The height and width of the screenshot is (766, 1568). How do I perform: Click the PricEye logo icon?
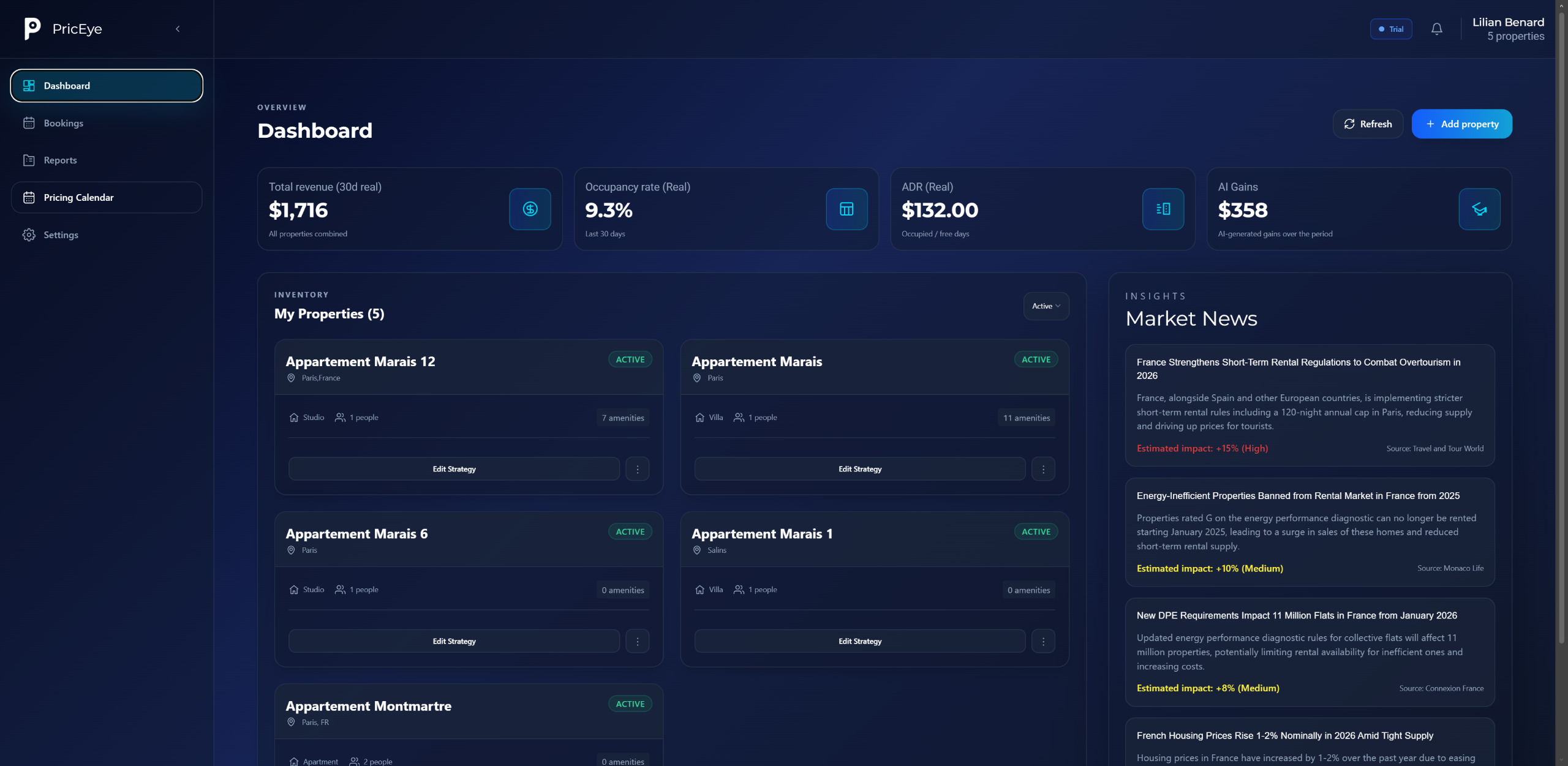click(x=32, y=28)
